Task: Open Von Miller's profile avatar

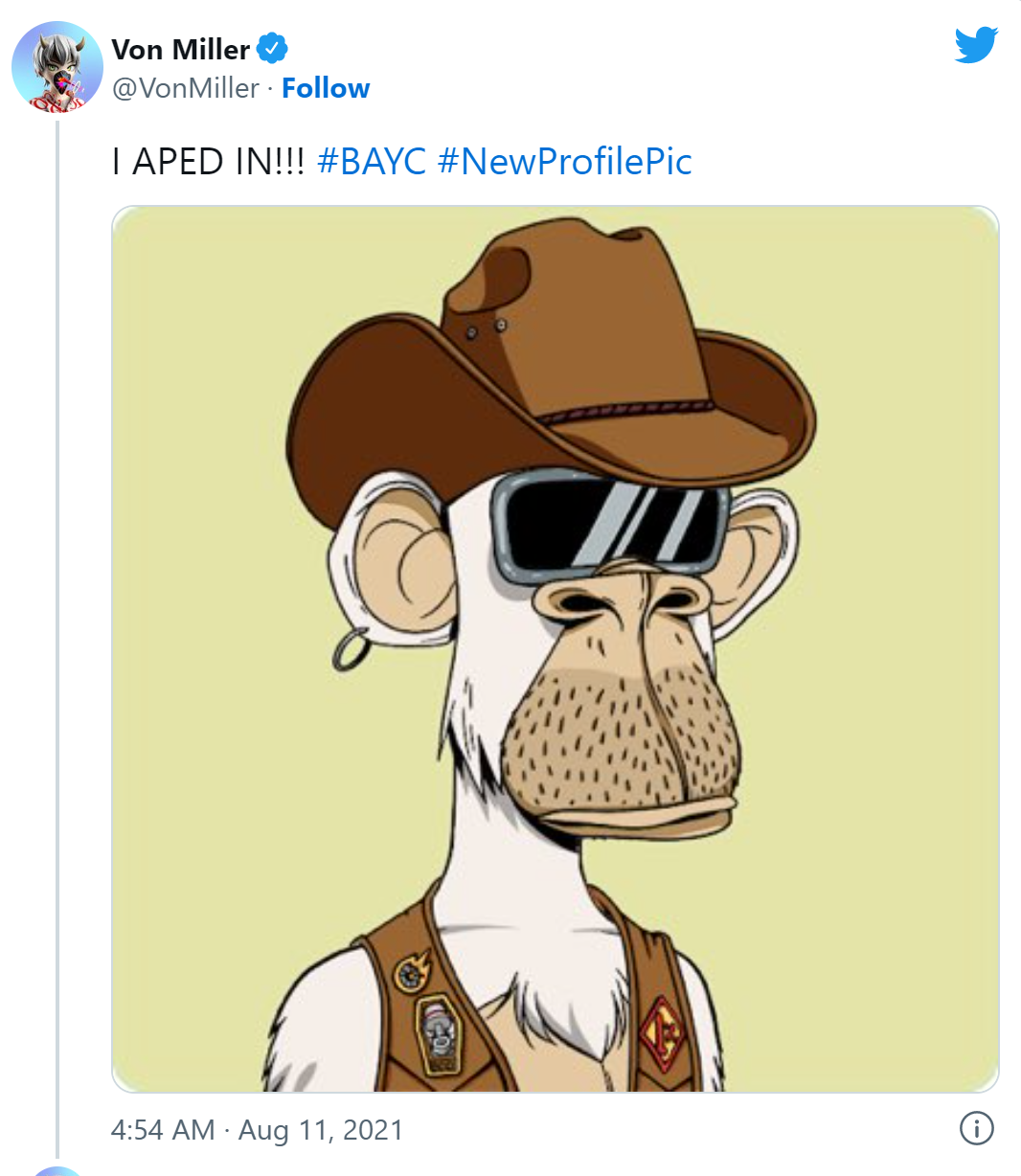Action: tap(57, 68)
